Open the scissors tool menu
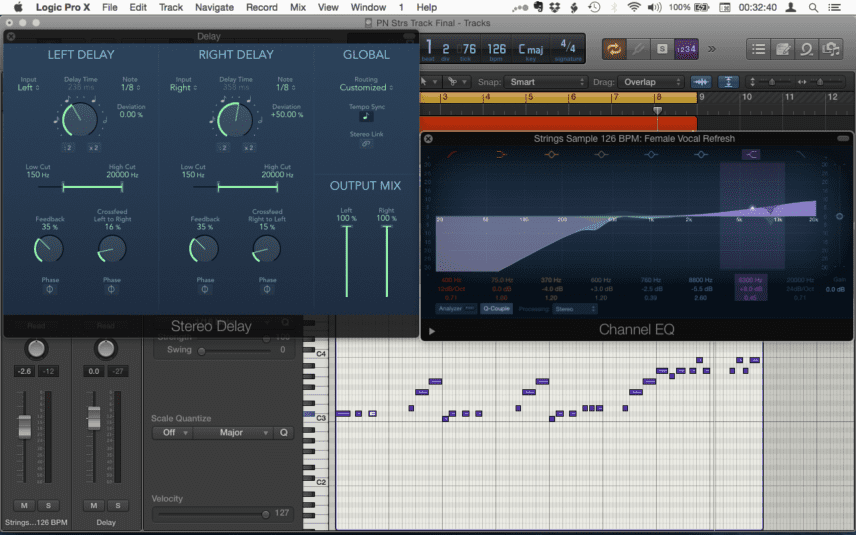The width and height of the screenshot is (856, 535). click(456, 82)
